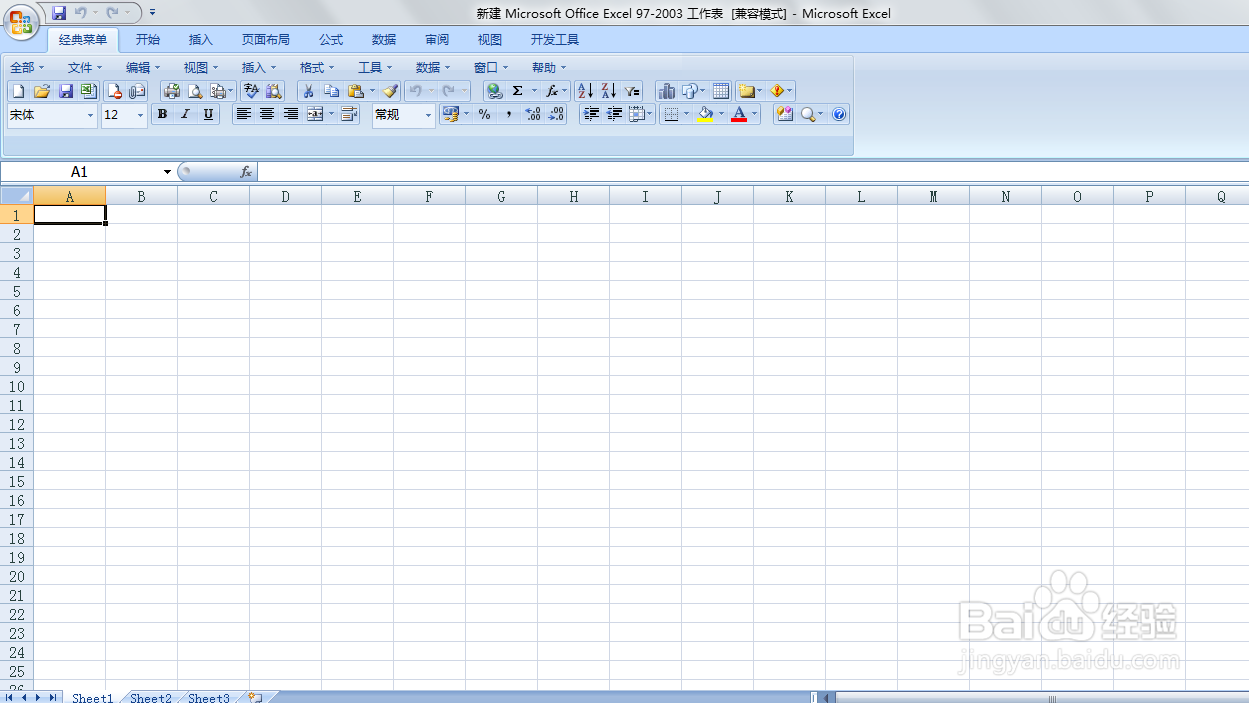Open the 文件 classic menu

click(85, 68)
